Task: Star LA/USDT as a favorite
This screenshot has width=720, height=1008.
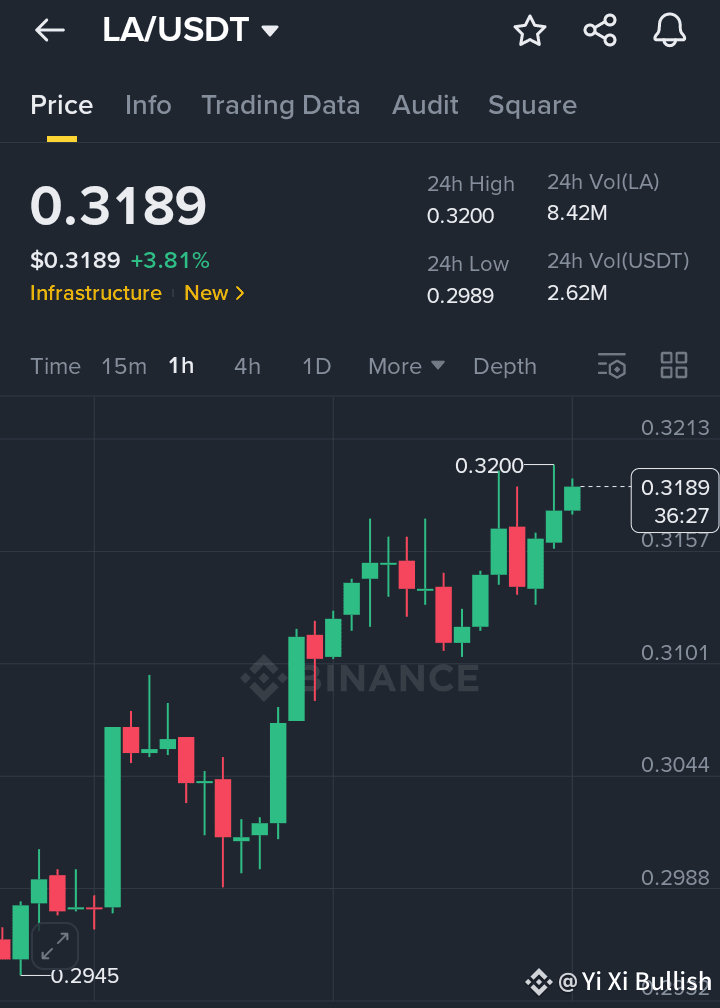Action: click(529, 31)
